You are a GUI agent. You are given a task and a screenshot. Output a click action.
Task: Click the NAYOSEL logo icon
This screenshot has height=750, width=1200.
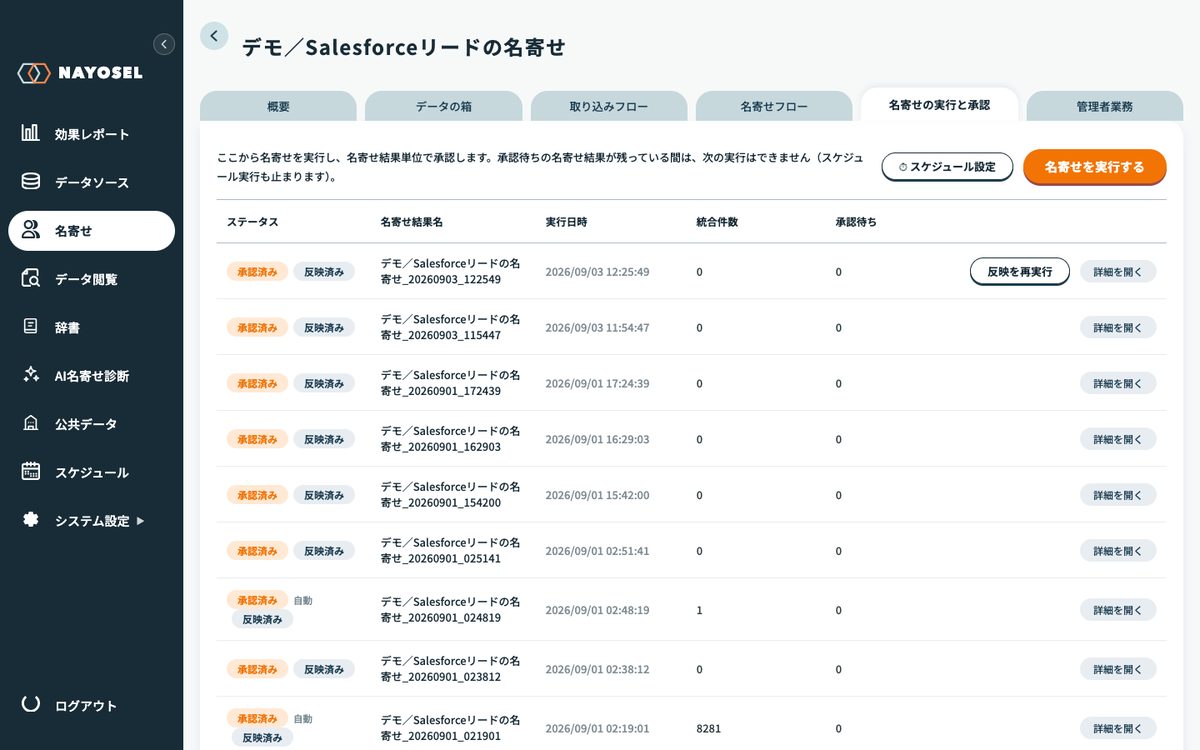click(x=34, y=73)
